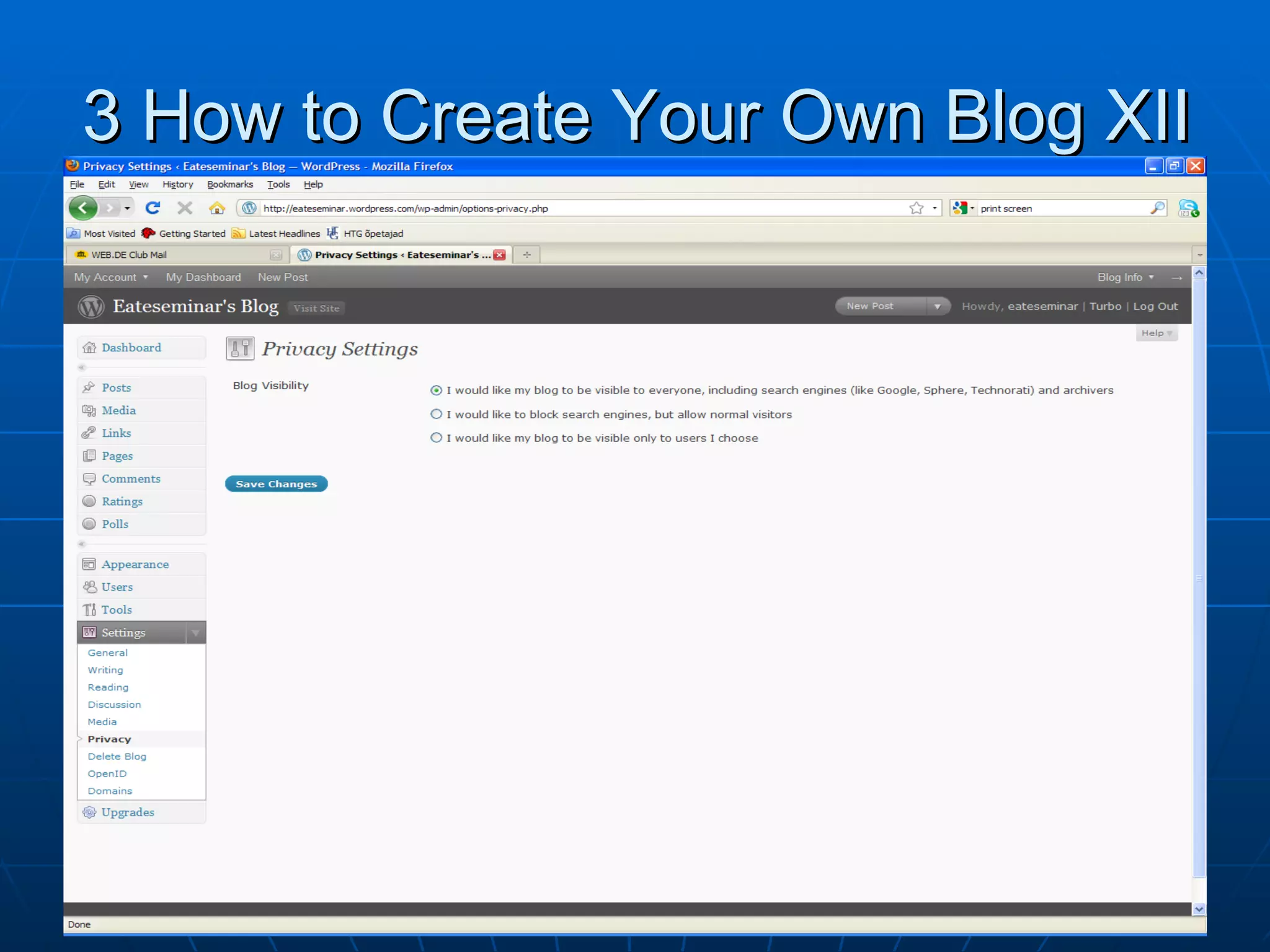Open the General settings link
The image size is (1270, 952).
click(x=108, y=653)
